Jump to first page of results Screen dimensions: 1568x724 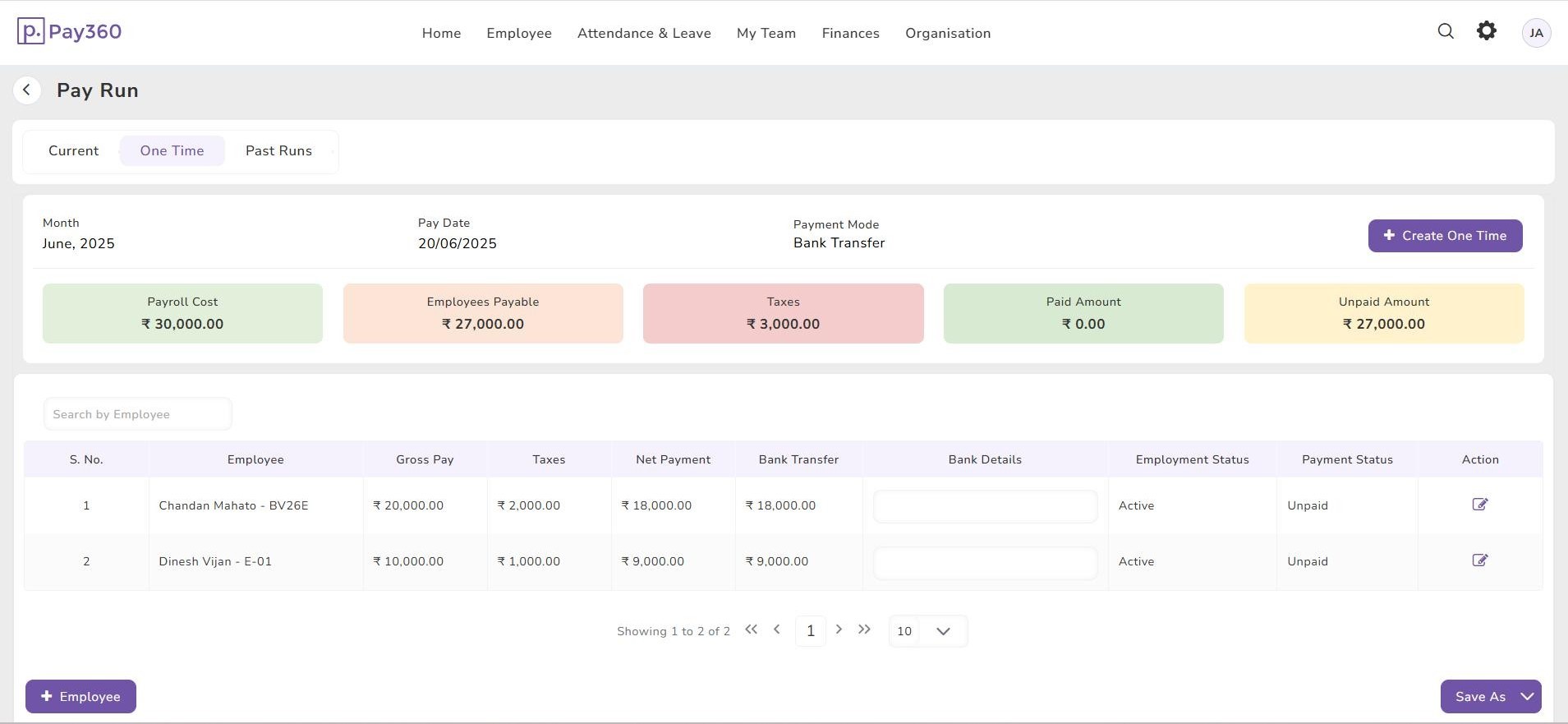(751, 629)
